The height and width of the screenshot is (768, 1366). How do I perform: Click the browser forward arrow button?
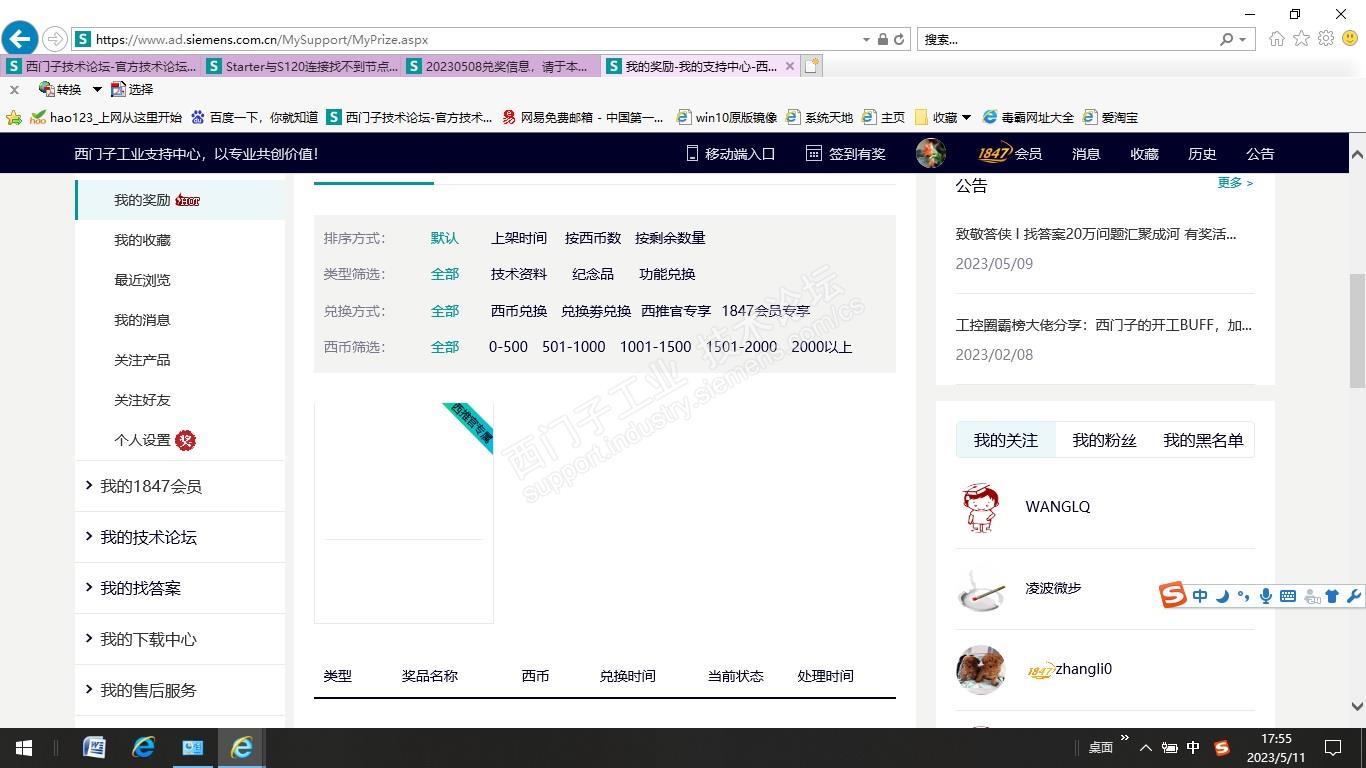[55, 39]
